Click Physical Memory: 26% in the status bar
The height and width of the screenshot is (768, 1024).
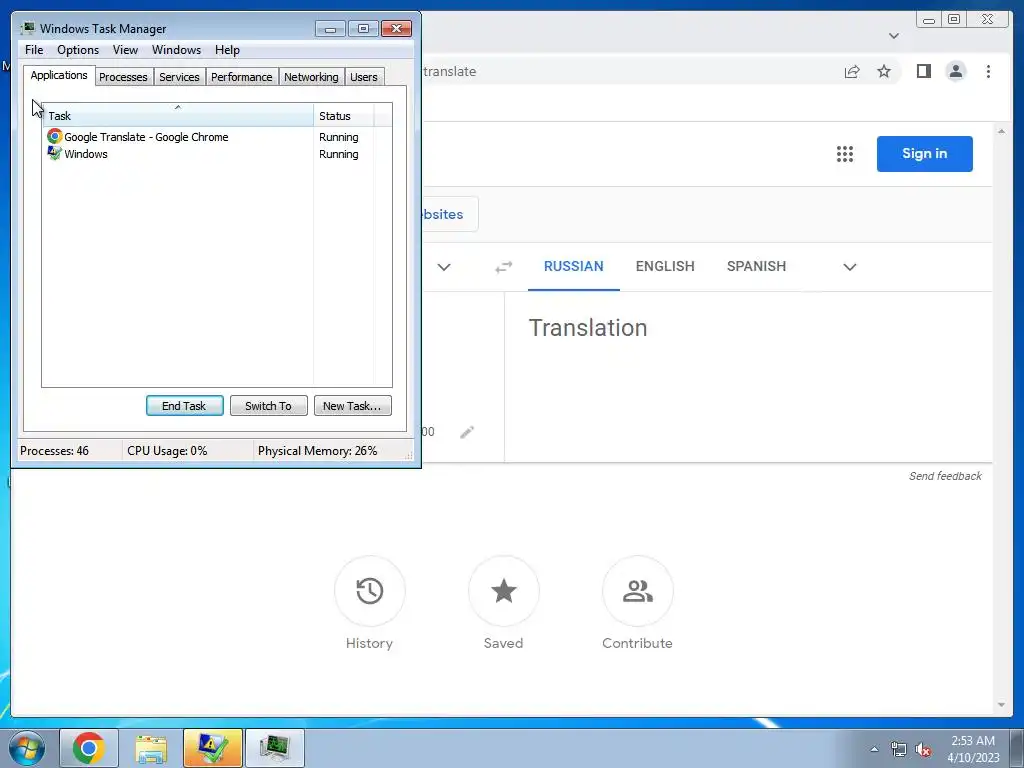tap(317, 451)
